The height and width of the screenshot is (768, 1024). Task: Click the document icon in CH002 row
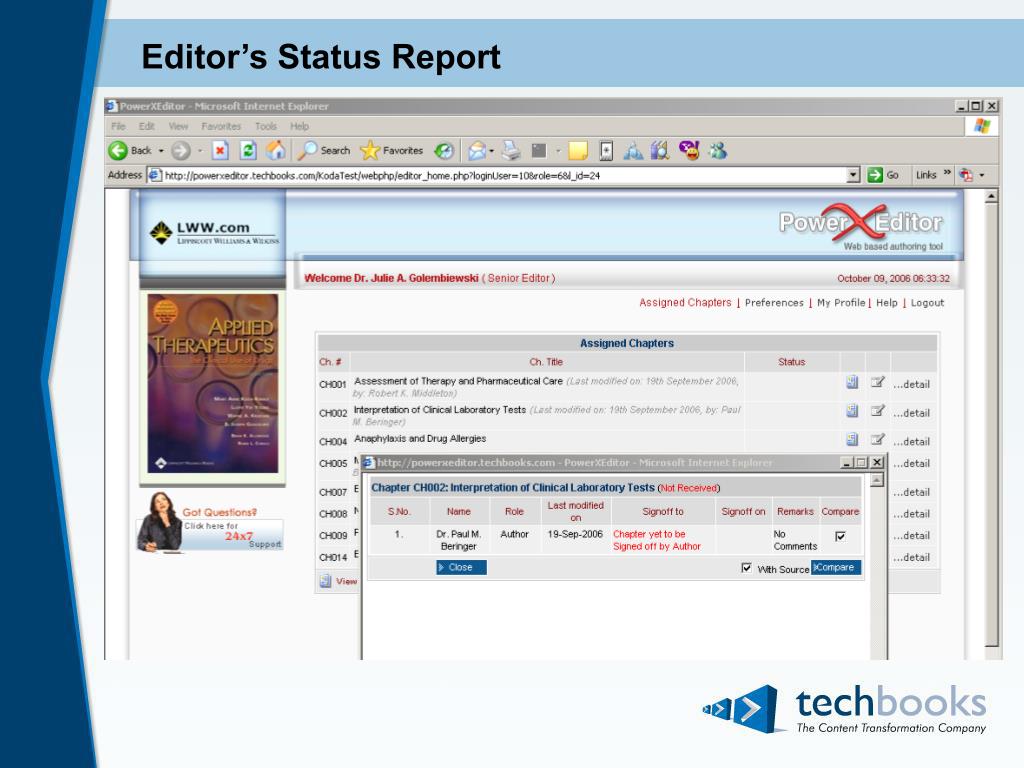click(x=852, y=411)
